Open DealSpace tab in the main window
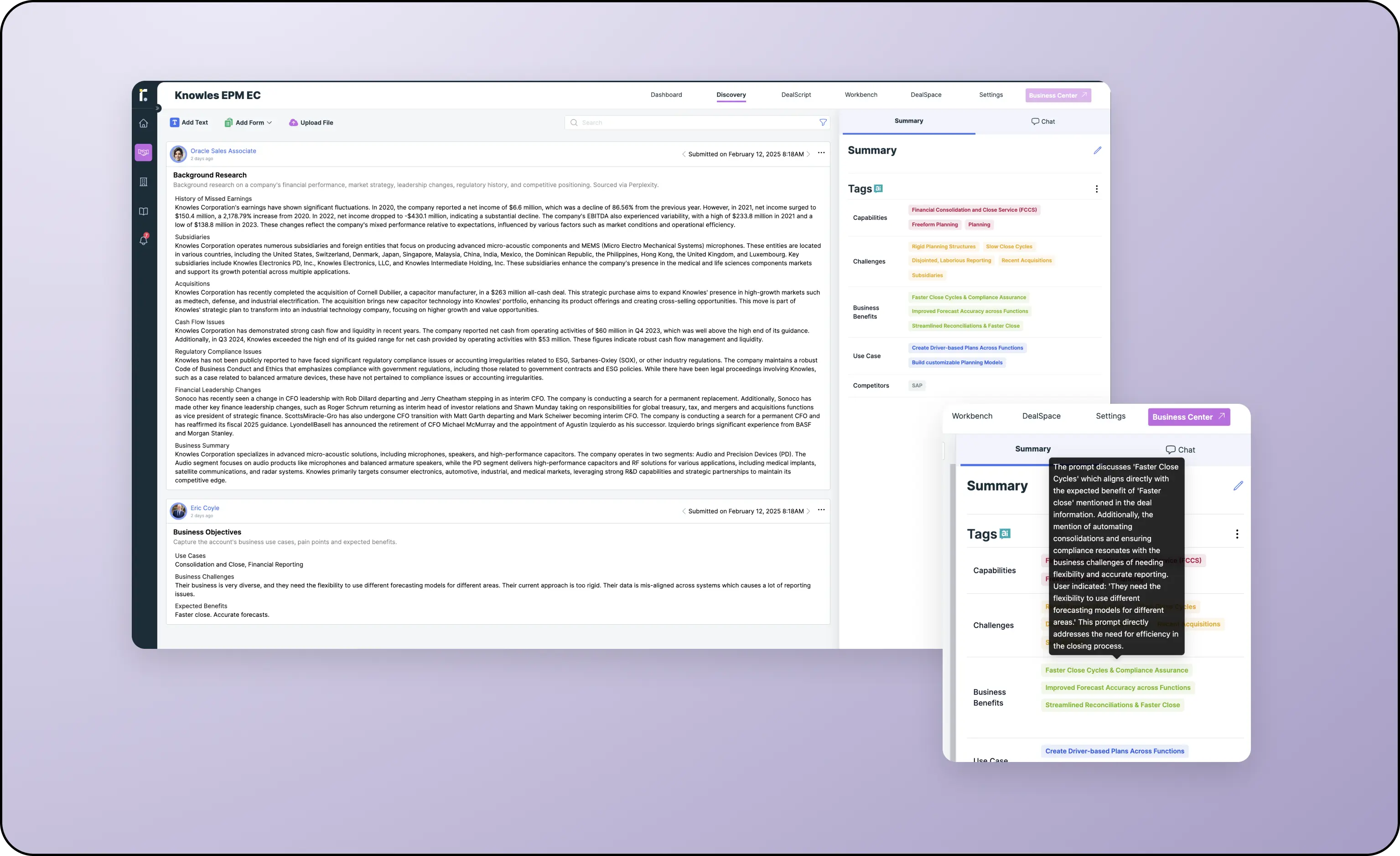 tap(926, 95)
